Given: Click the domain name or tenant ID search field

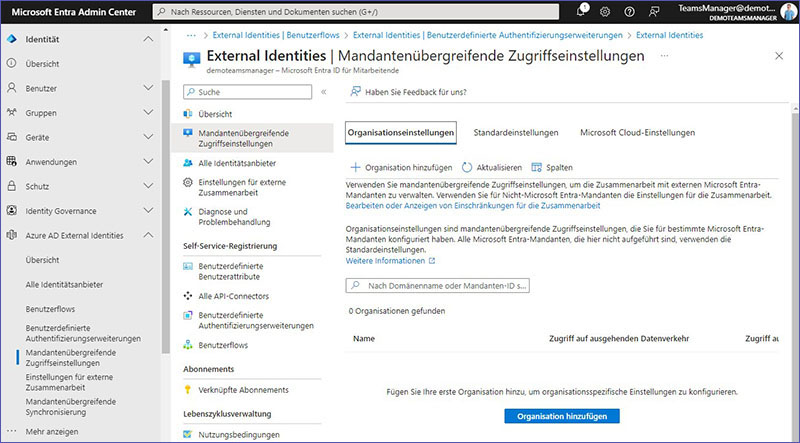Looking at the screenshot, I should click(x=438, y=286).
